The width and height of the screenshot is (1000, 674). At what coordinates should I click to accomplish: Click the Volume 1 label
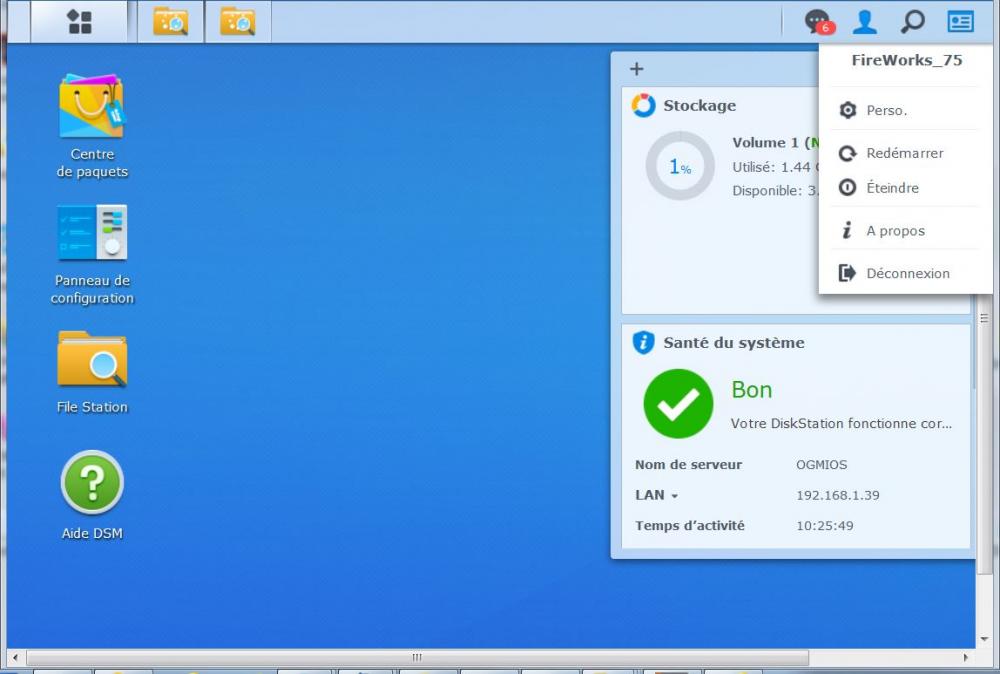point(765,143)
